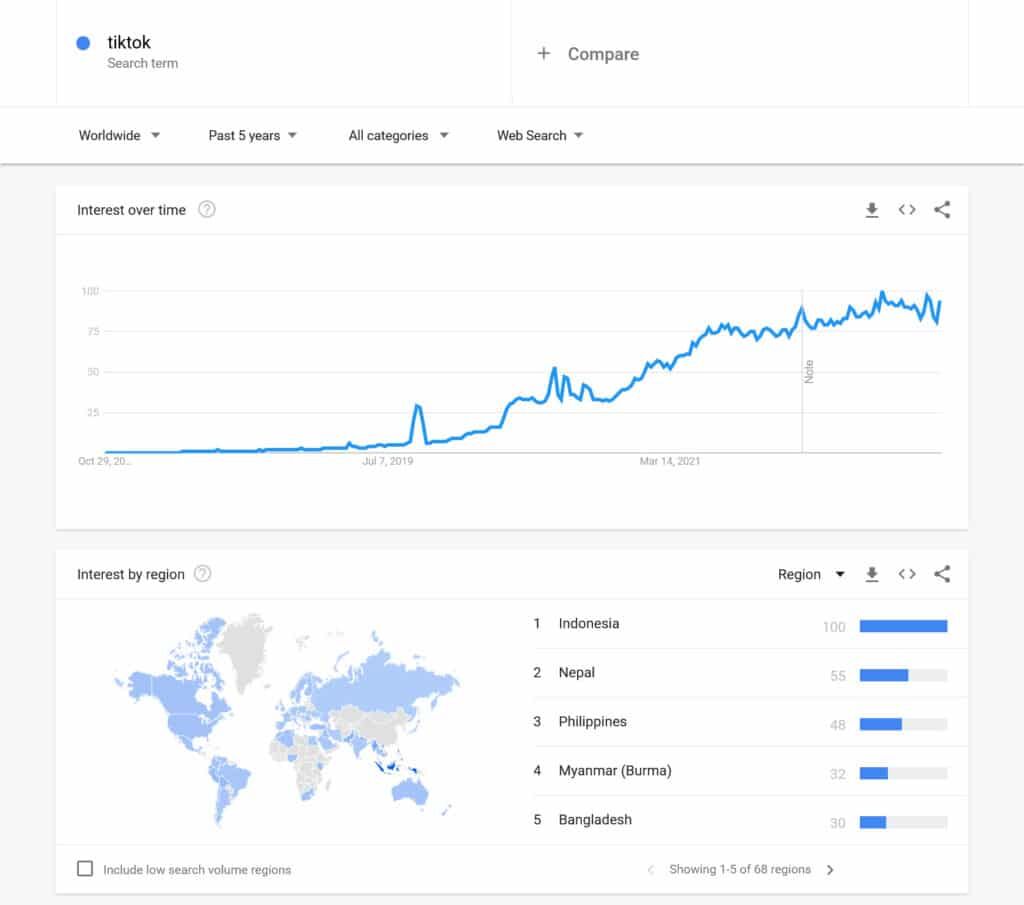Share the Interest over time chart

pyautogui.click(x=942, y=210)
